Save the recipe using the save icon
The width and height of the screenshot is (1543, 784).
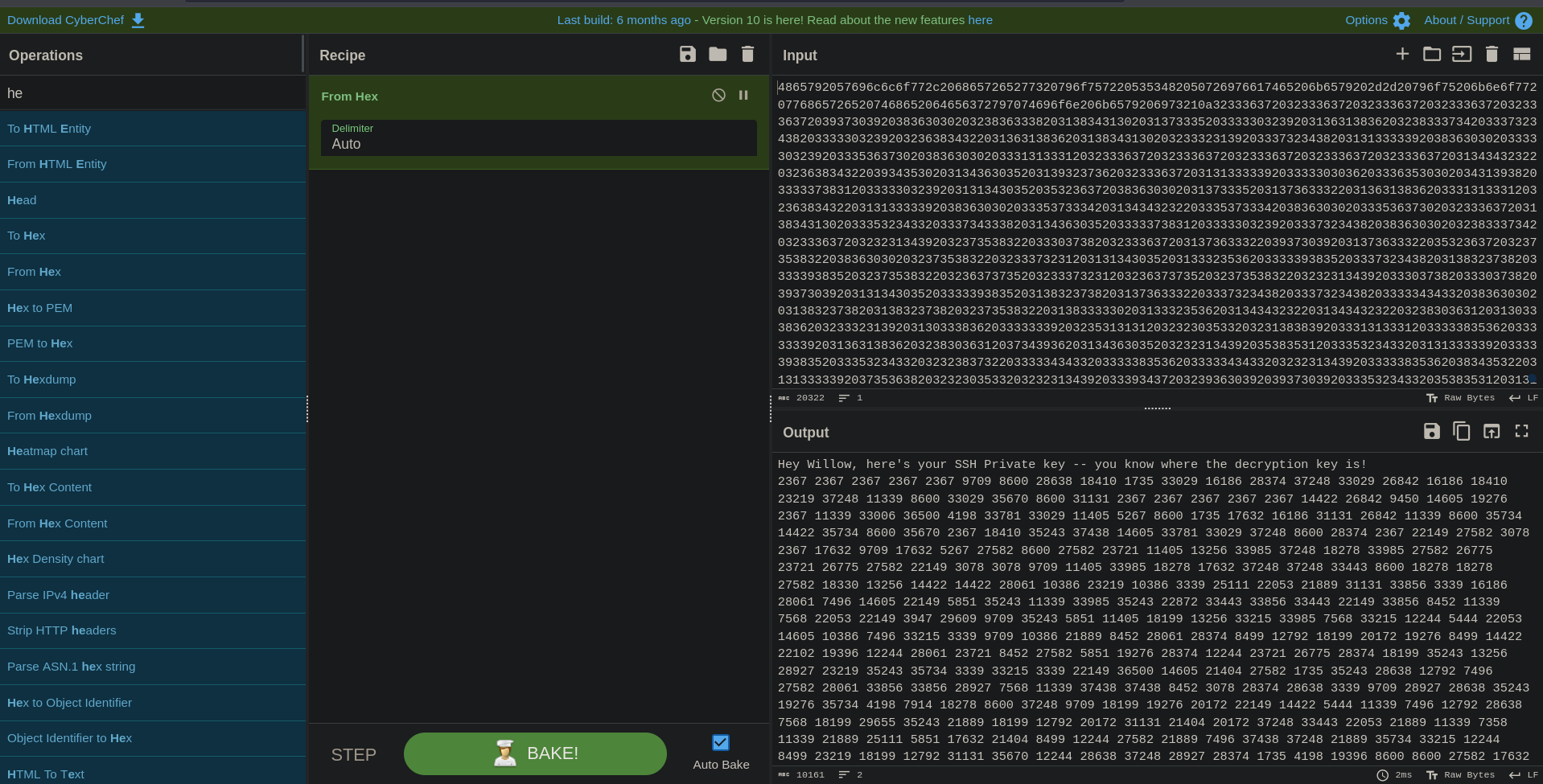tap(687, 54)
